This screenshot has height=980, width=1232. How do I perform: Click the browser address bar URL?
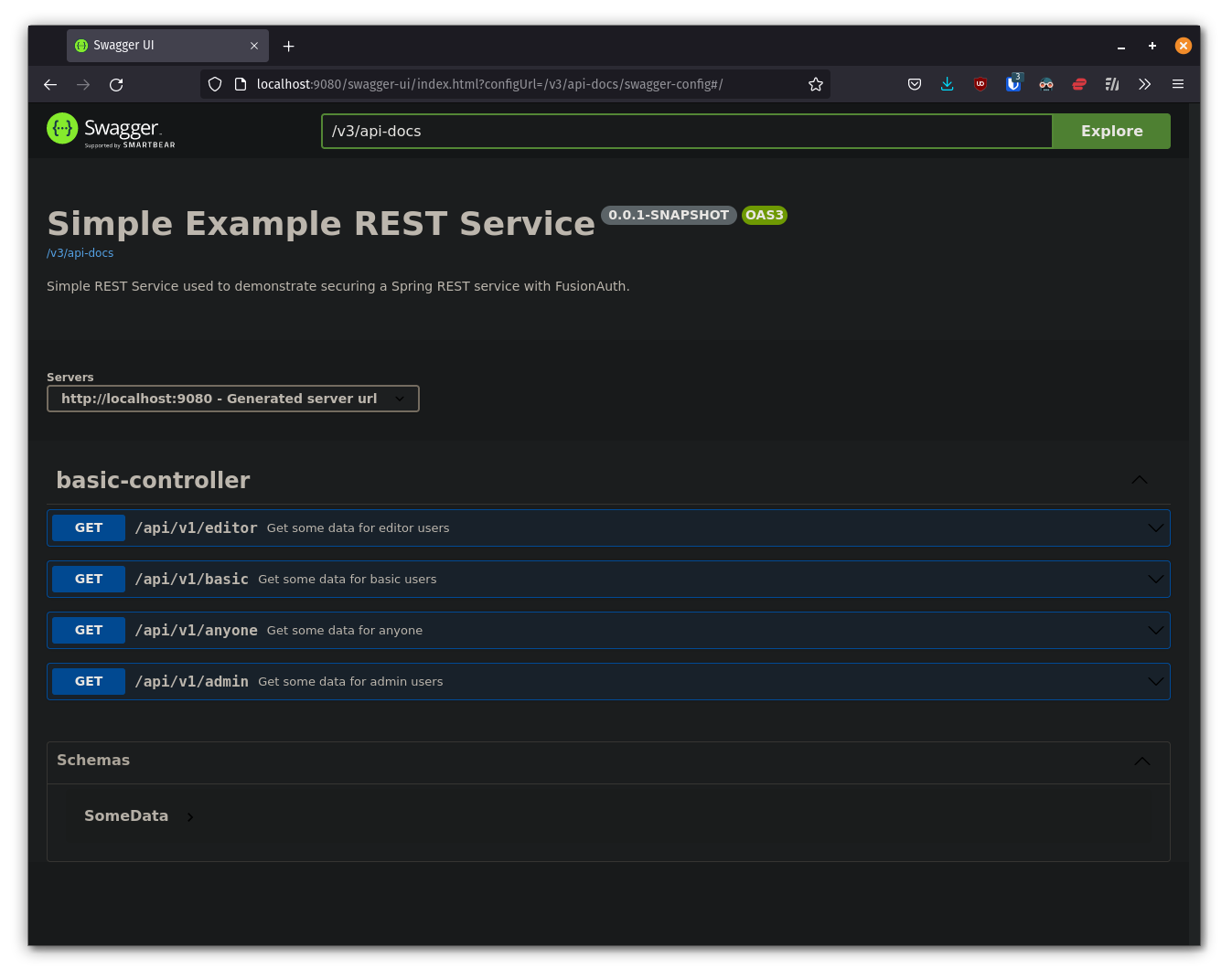[x=489, y=84]
